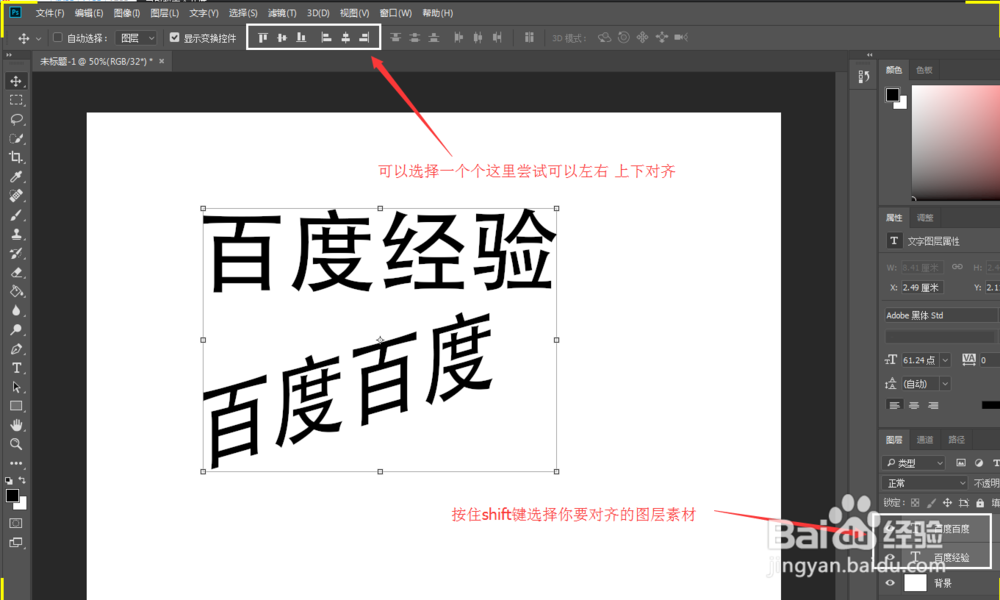Click Distribute Top Edges button
The width and height of the screenshot is (1000, 600).
(395, 38)
